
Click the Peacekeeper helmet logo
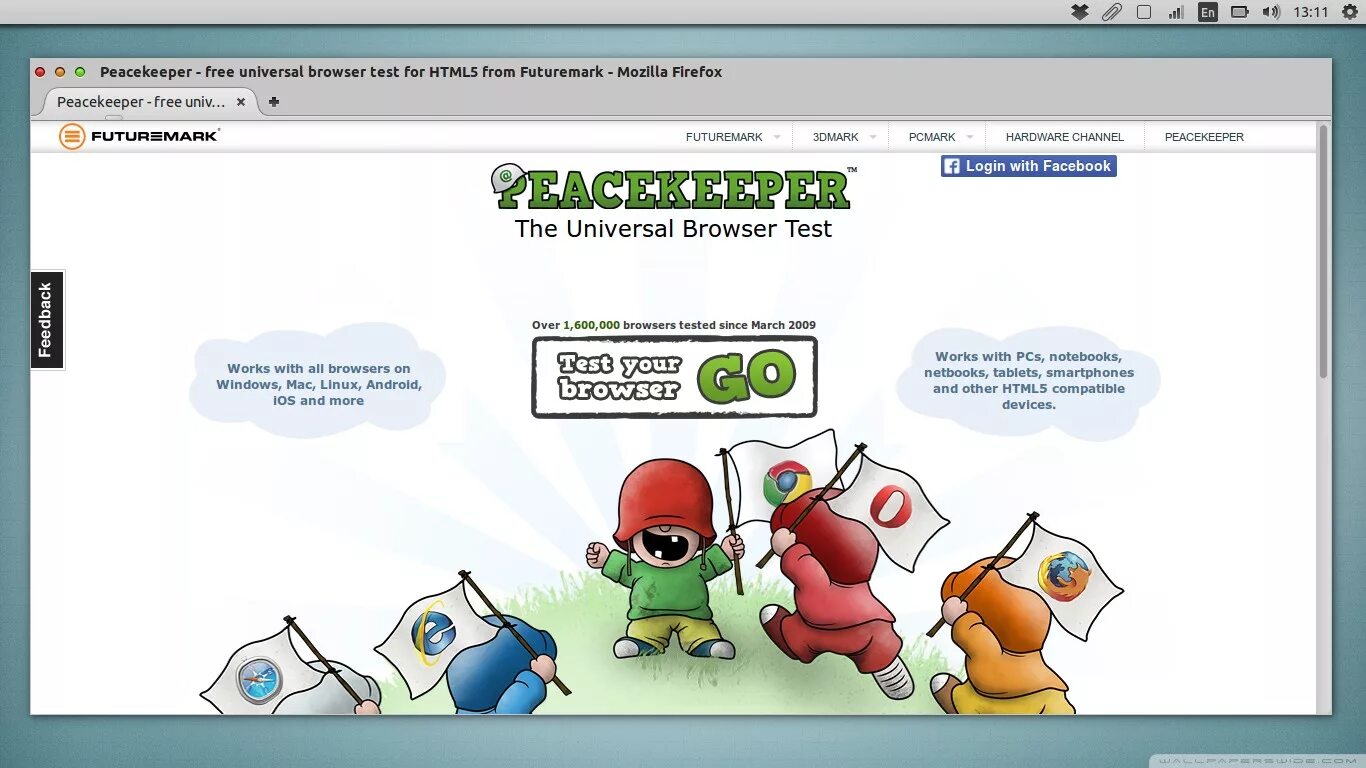click(x=508, y=179)
